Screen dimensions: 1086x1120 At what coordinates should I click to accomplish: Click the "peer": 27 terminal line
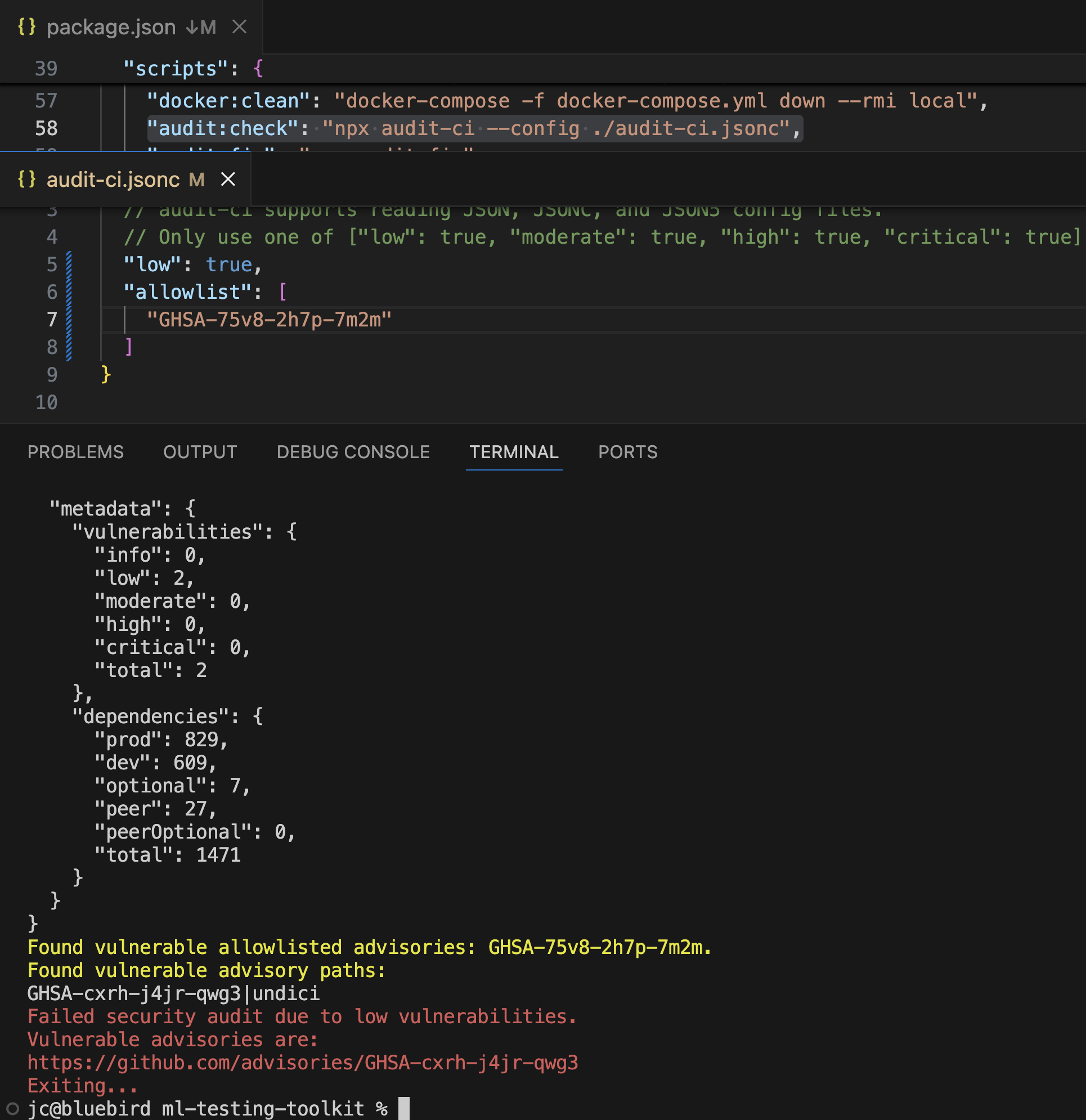click(x=156, y=809)
